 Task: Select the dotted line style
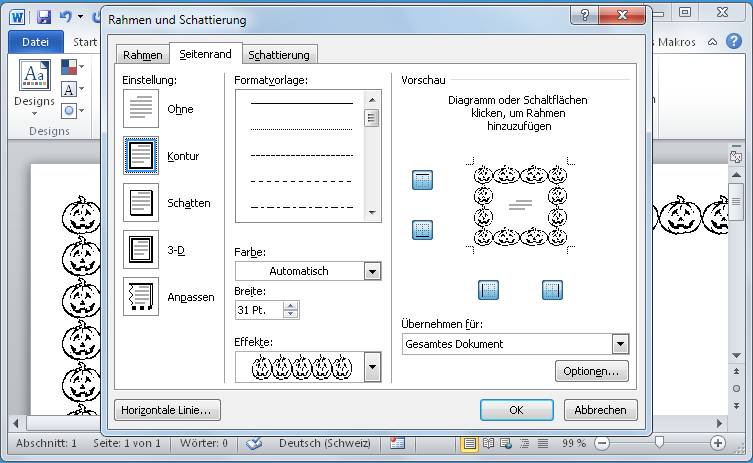pos(302,129)
